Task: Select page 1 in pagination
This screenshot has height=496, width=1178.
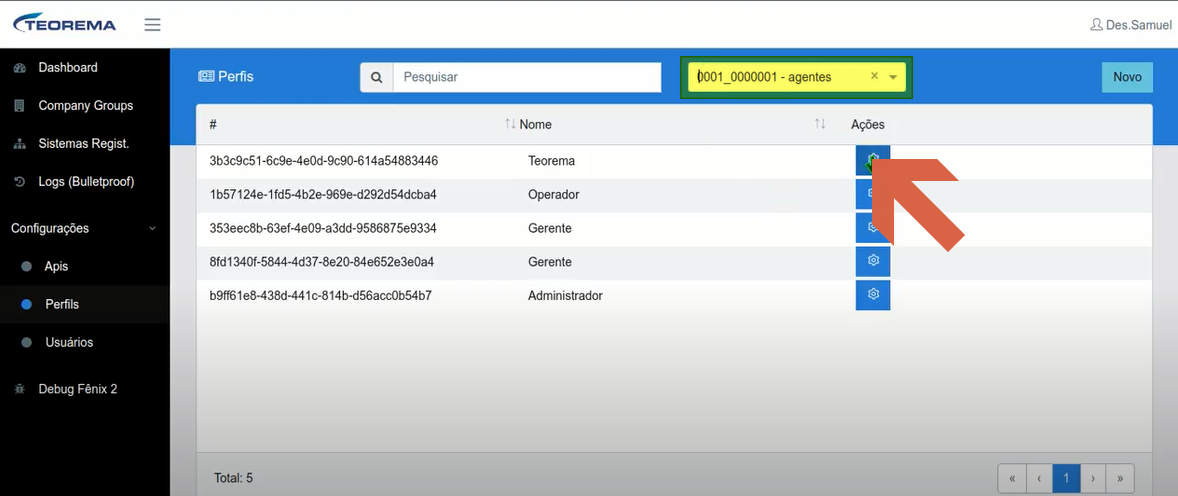Action: pyautogui.click(x=1066, y=478)
